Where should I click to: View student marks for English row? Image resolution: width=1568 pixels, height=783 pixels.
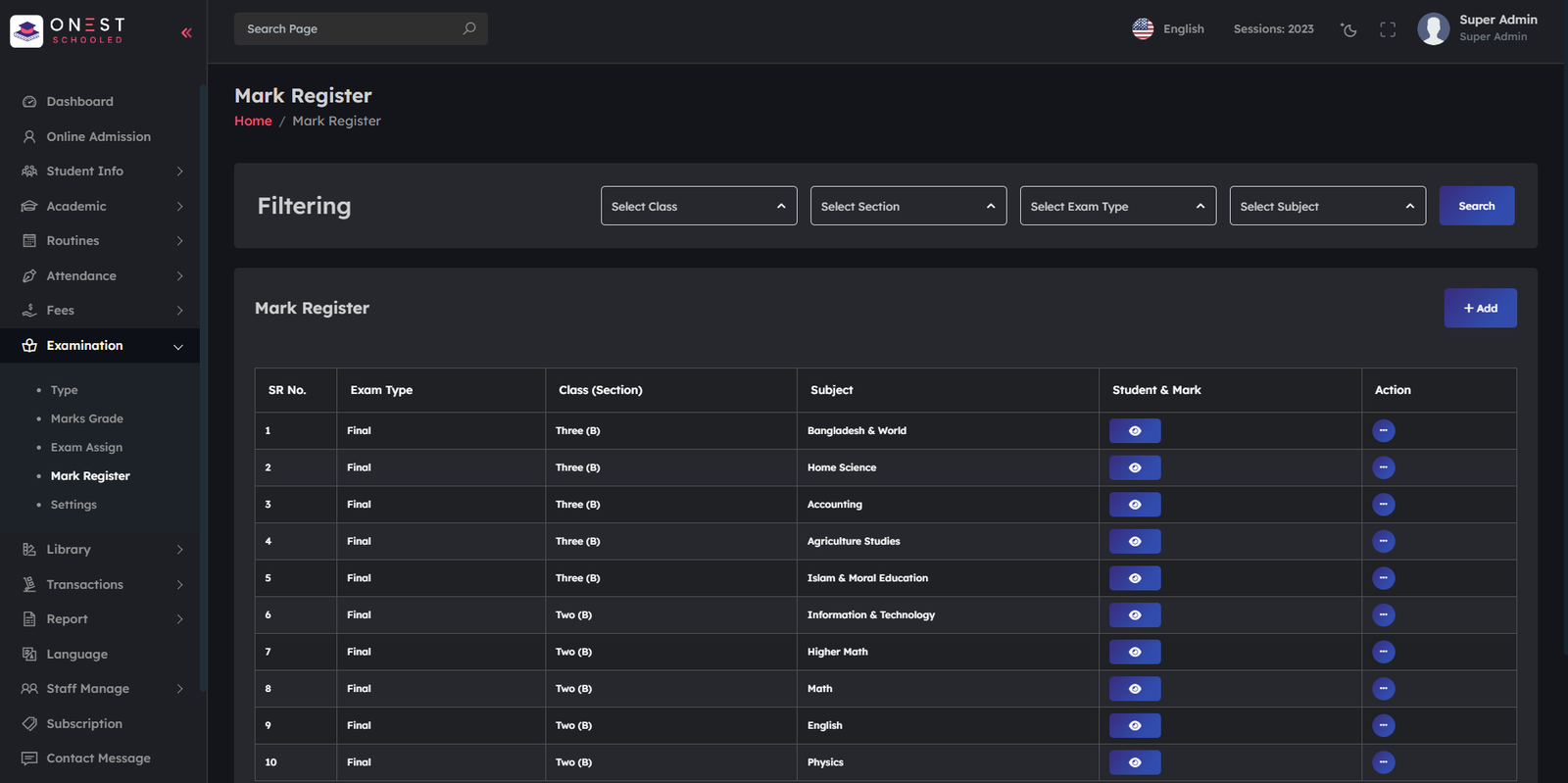click(1135, 725)
